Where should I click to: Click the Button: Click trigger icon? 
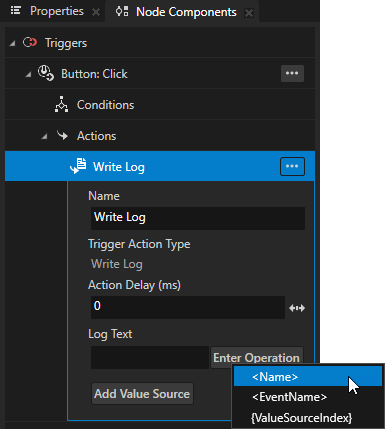[x=46, y=73]
